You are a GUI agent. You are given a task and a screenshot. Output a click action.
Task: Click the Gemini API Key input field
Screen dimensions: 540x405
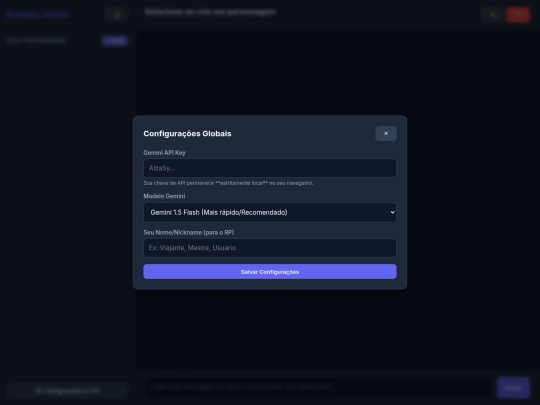(270, 168)
